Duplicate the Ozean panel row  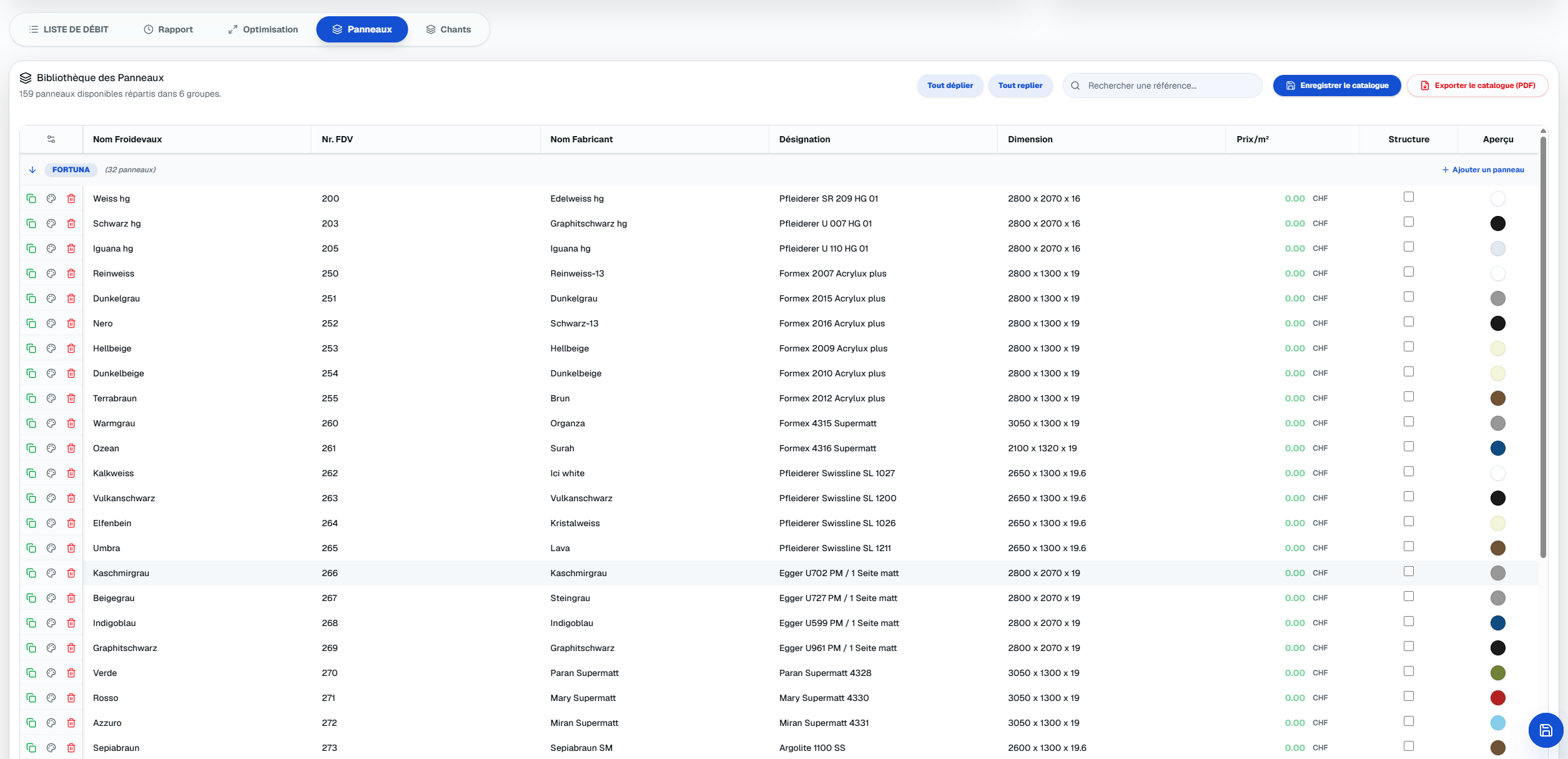pyautogui.click(x=31, y=448)
